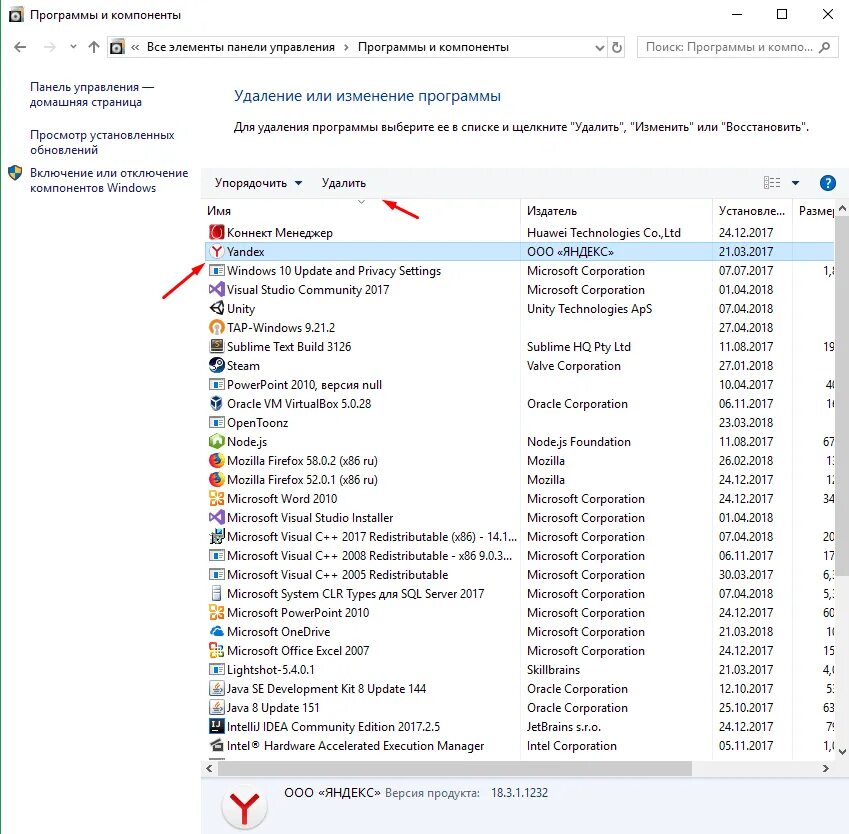Click the Yandex browser list icon
This screenshot has height=834, width=849.
click(217, 251)
